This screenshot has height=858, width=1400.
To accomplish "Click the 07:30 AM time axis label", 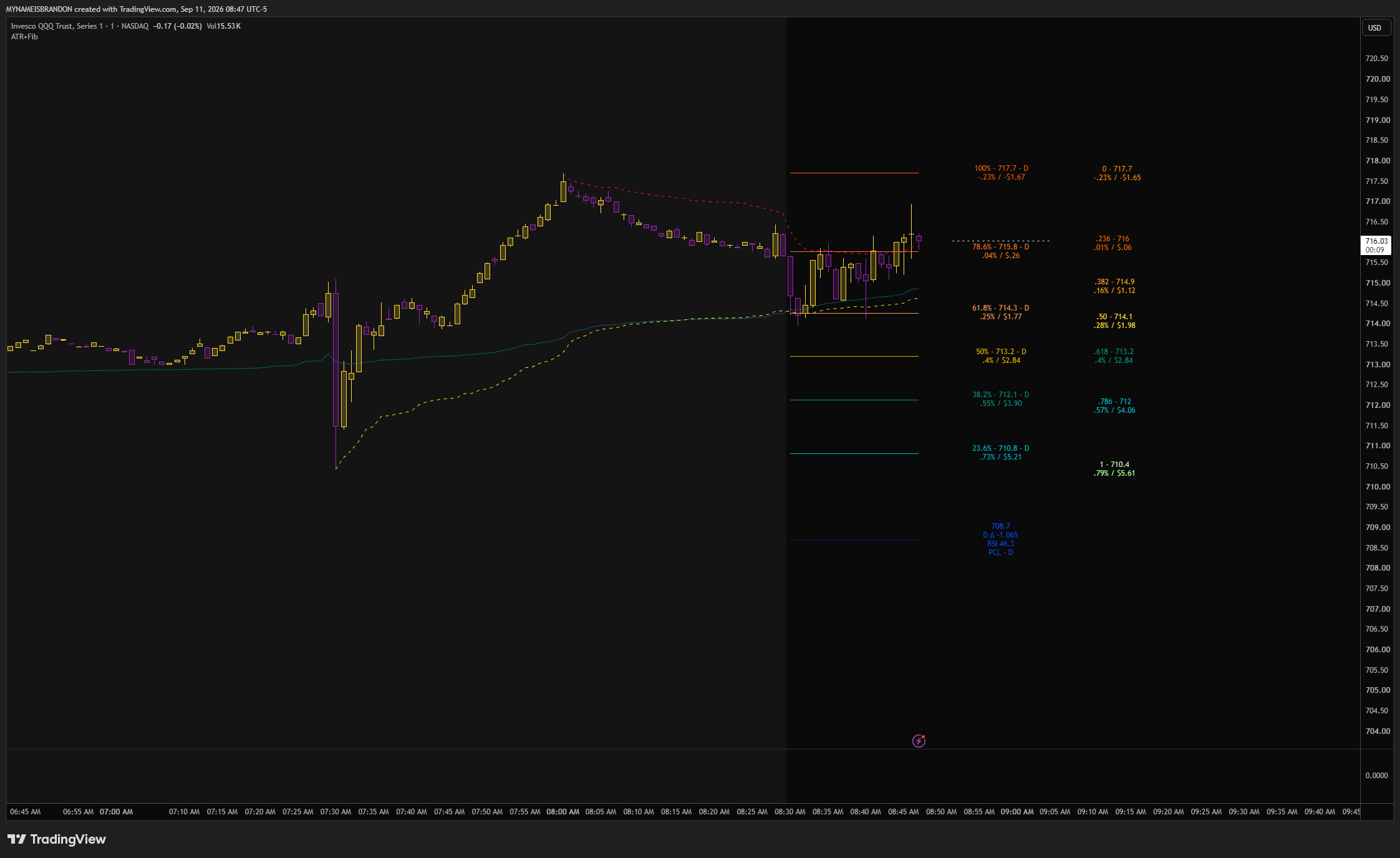I will pos(336,812).
